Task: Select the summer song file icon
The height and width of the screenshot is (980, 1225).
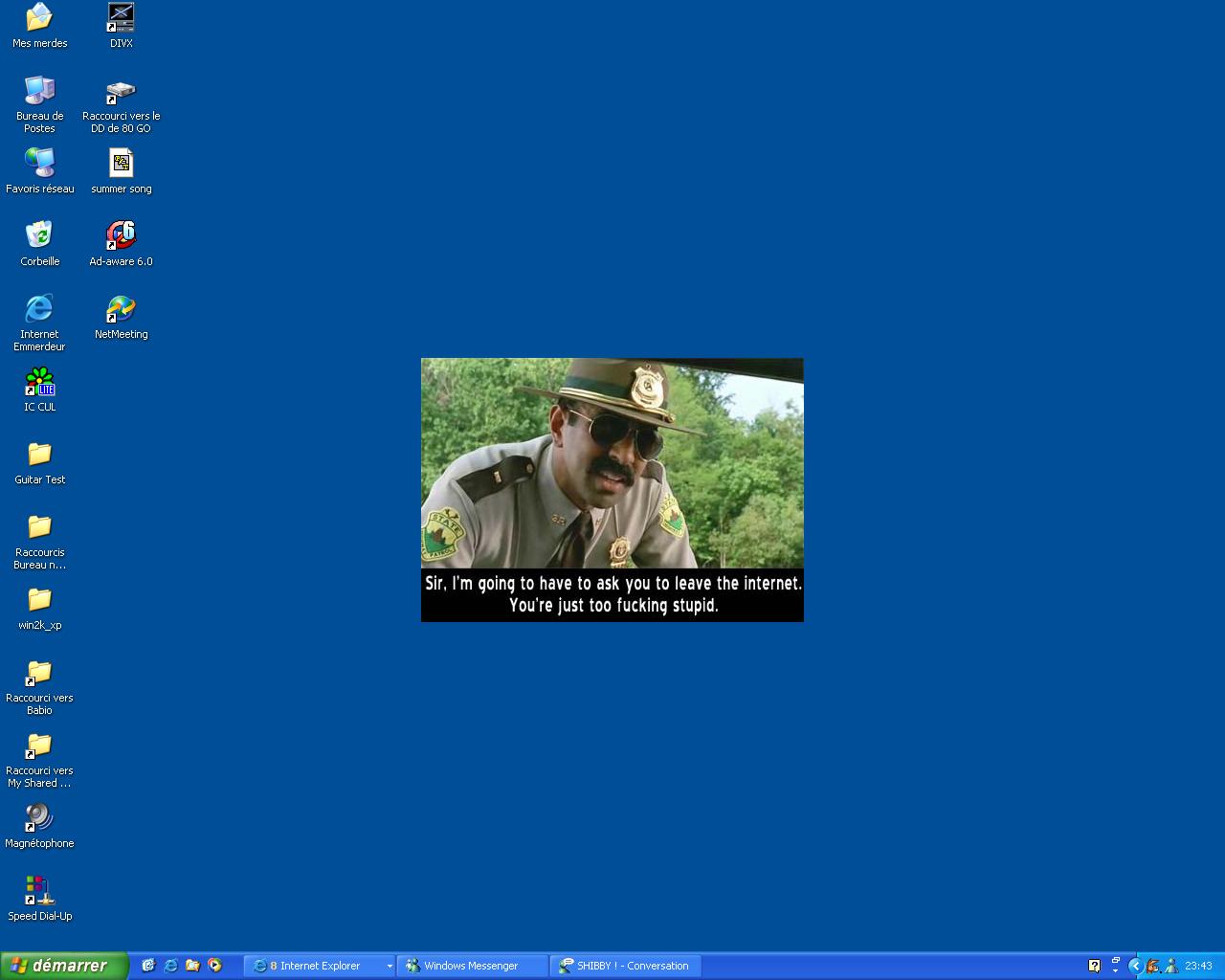Action: click(121, 164)
